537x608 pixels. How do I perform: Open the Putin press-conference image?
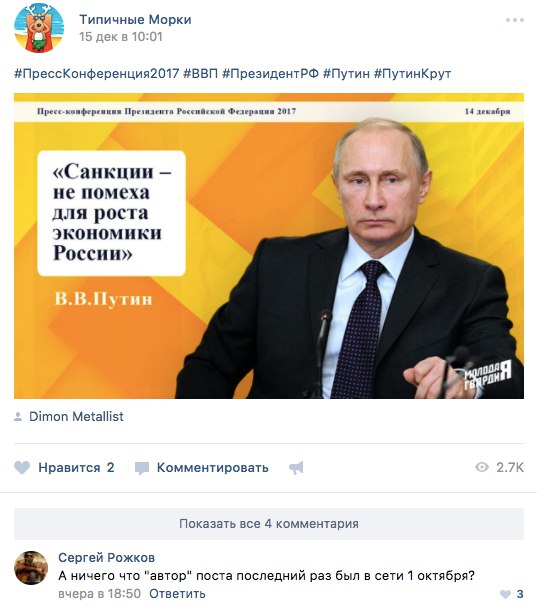click(269, 246)
